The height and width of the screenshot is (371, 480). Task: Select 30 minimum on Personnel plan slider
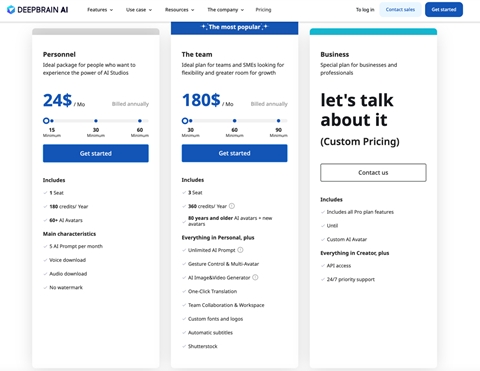coord(96,121)
